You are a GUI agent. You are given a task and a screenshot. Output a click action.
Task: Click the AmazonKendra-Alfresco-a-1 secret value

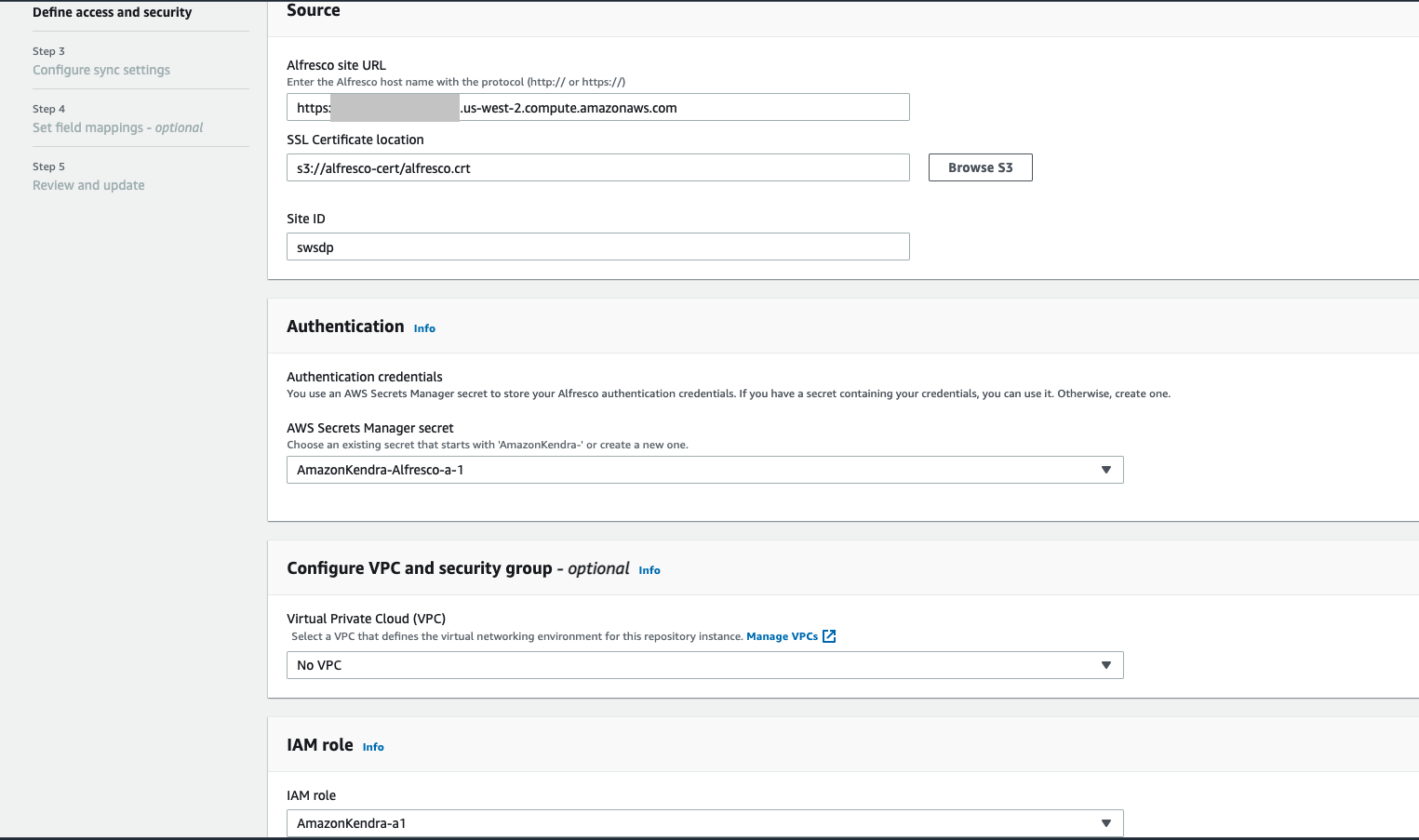pyautogui.click(x=380, y=470)
